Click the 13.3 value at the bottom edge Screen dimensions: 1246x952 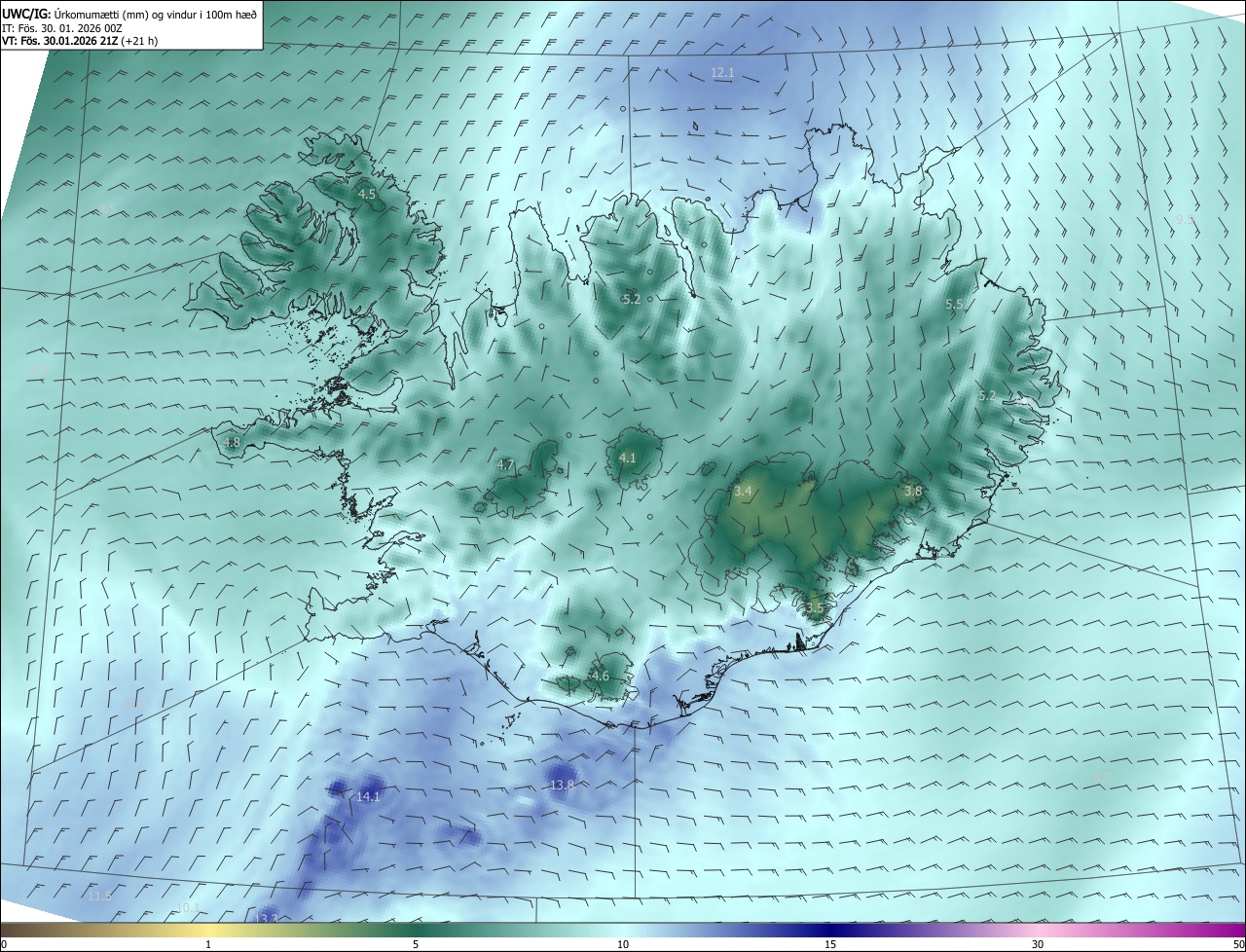(x=266, y=918)
